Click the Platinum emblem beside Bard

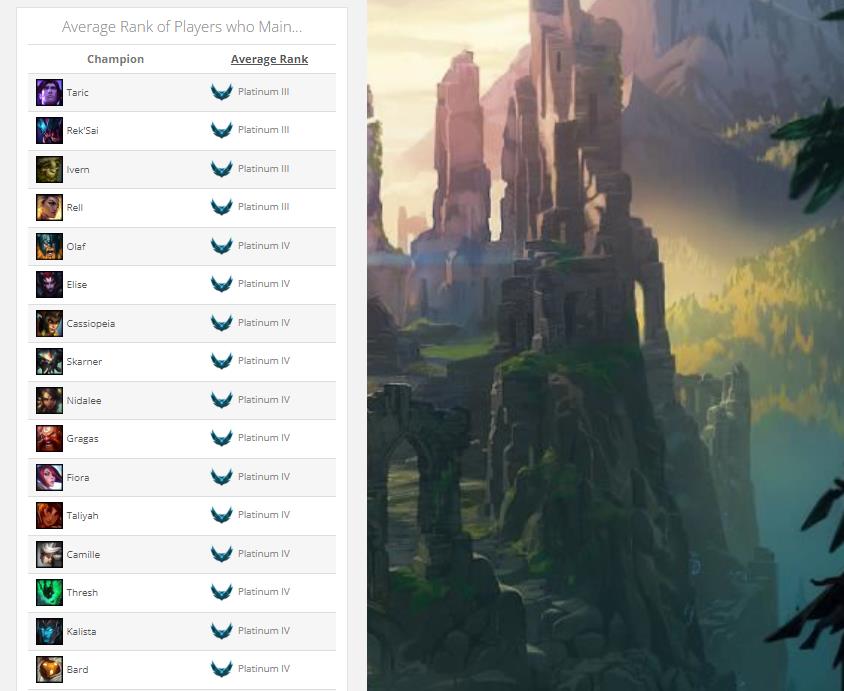(221, 669)
